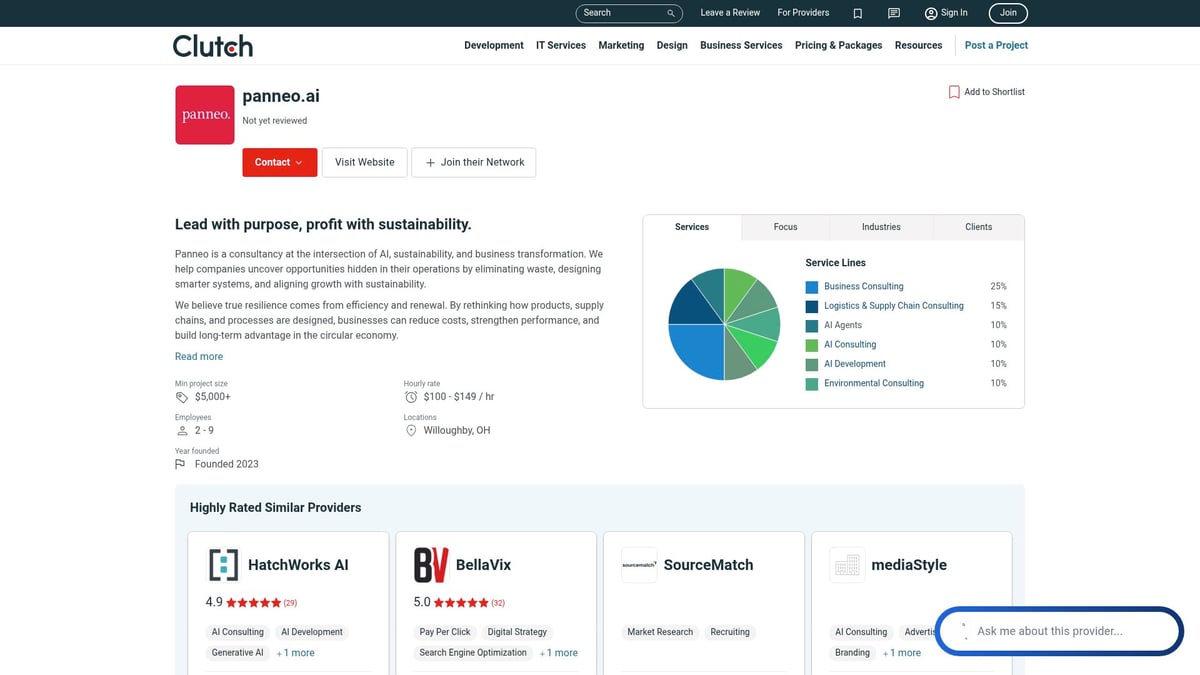
Task: Click the search magnifier icon
Action: tap(671, 13)
